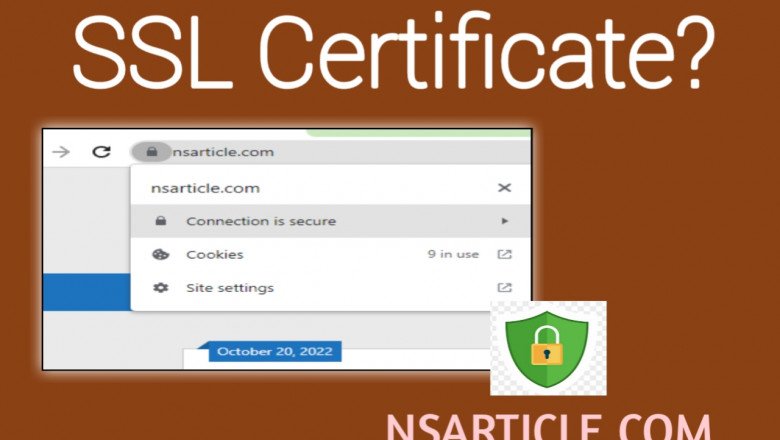
Task: Reload the page with the refresh icon
Action: coord(101,152)
